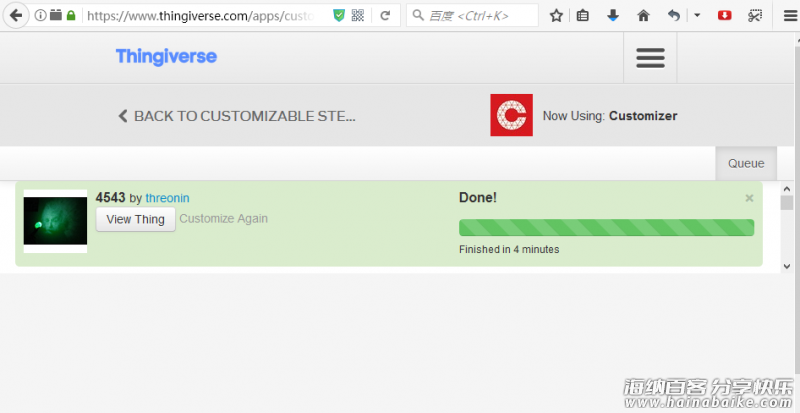Click the 'Finished in 4 minutes' text
Screen dimensions: 800x413
pyautogui.click(x=509, y=250)
